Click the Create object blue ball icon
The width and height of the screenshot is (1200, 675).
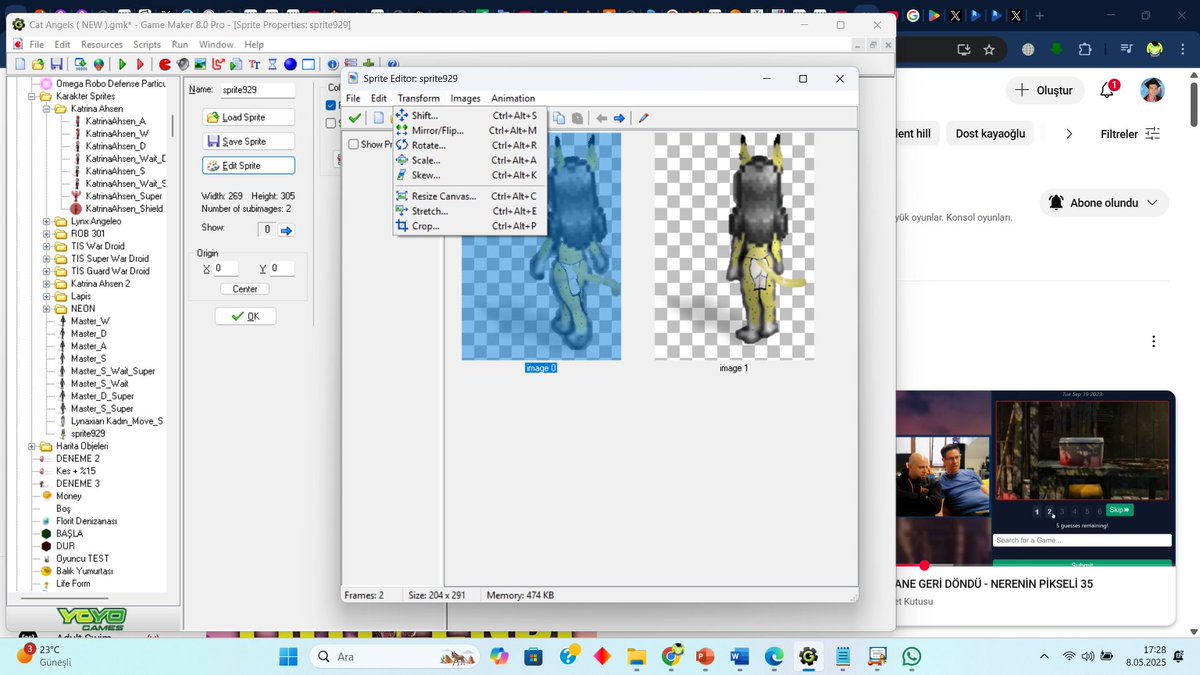pyautogui.click(x=290, y=64)
